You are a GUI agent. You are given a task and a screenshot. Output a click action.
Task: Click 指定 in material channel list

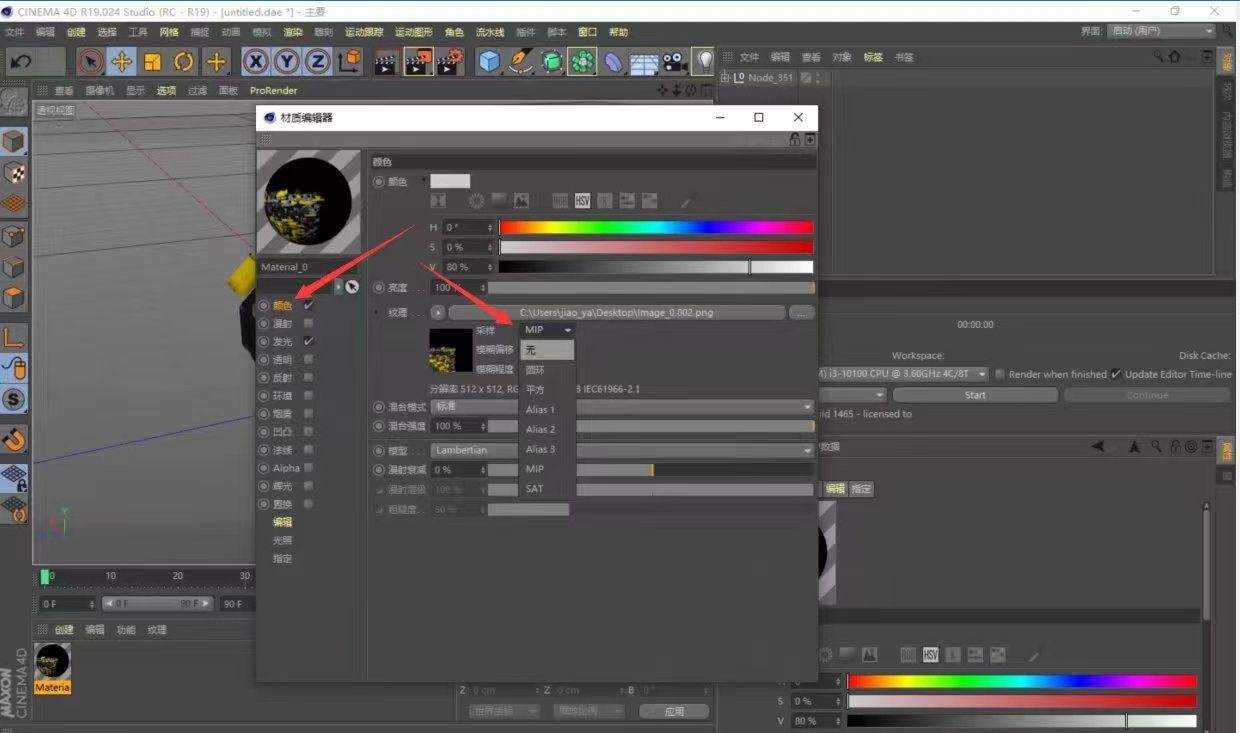[x=283, y=558]
